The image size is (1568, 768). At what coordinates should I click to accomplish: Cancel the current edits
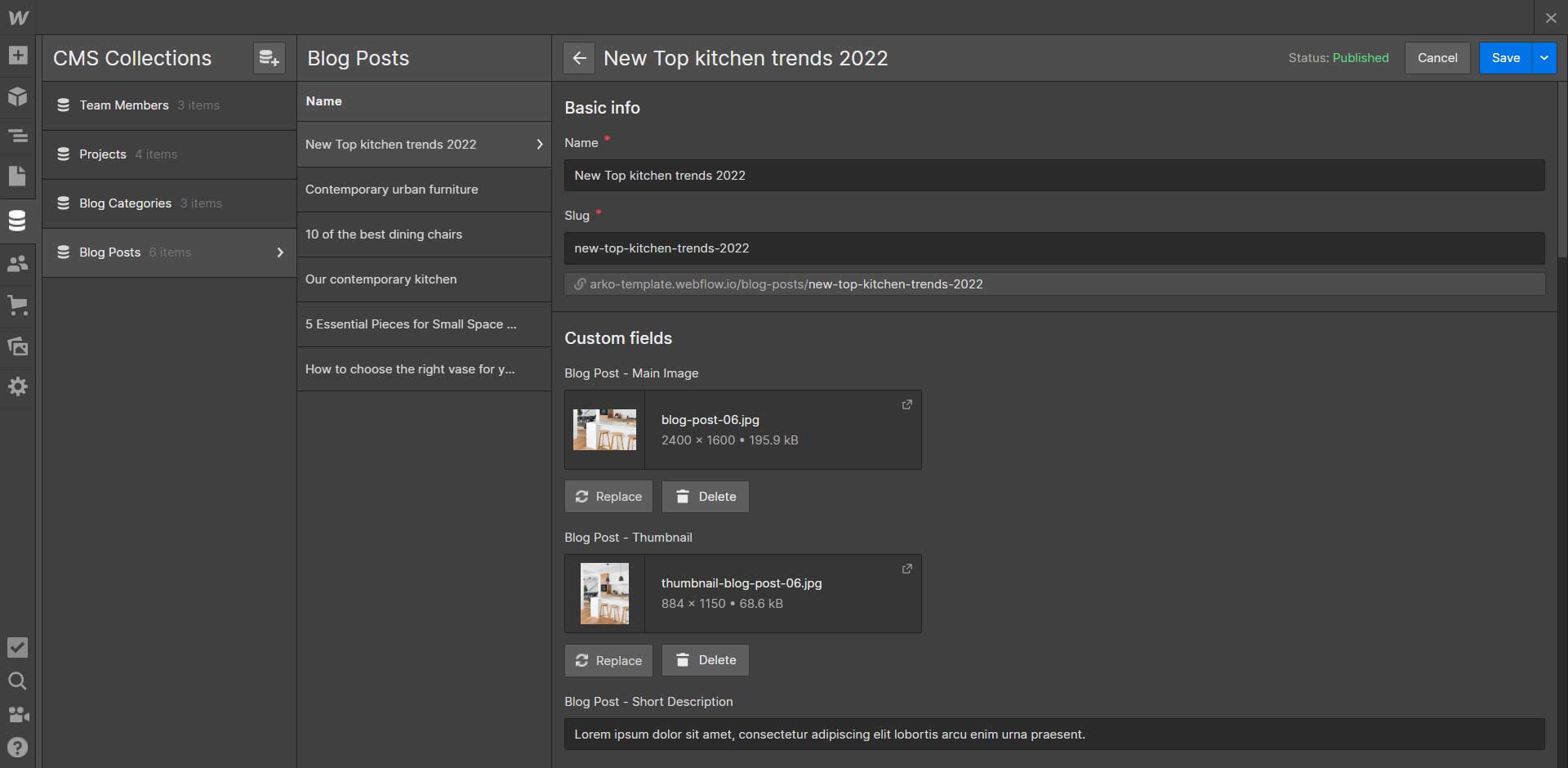pos(1437,58)
